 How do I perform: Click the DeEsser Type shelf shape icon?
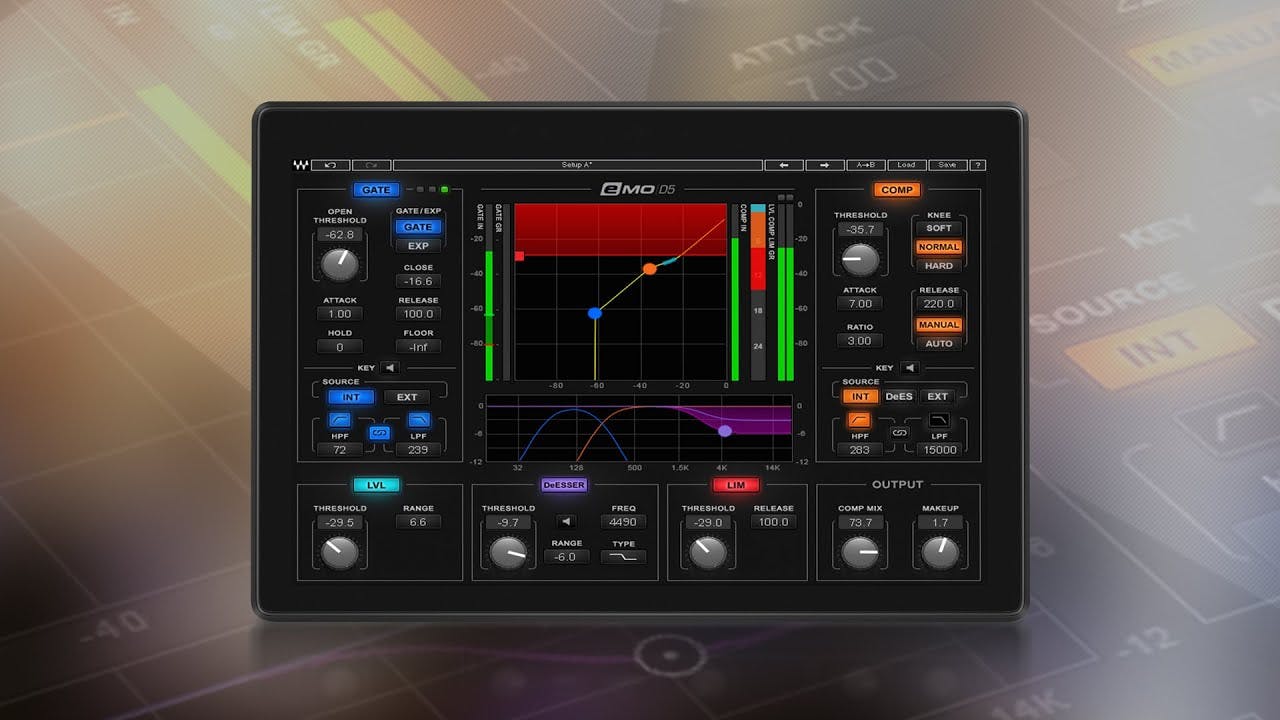624,557
